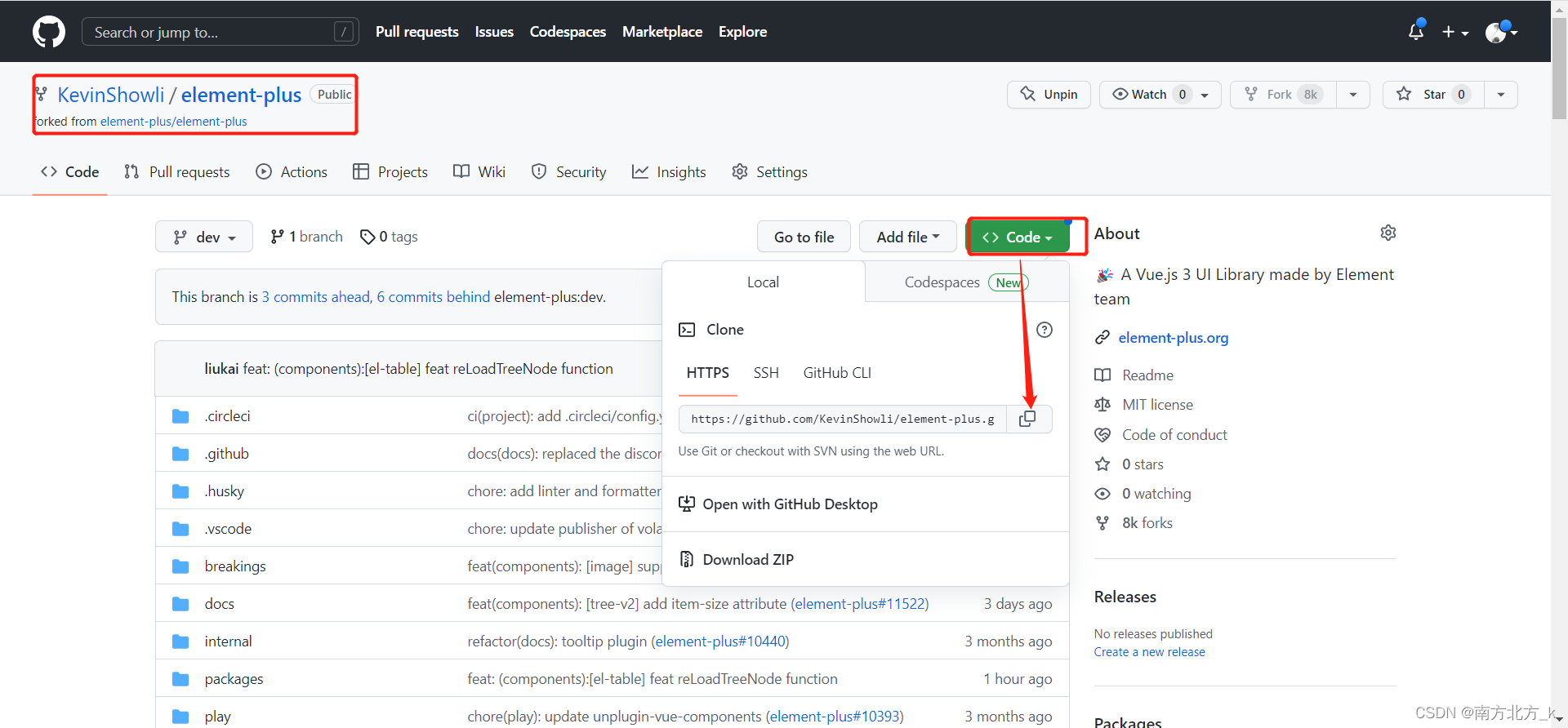The height and width of the screenshot is (728, 1568).
Task: Open the .vscode folder
Action: coord(229,529)
